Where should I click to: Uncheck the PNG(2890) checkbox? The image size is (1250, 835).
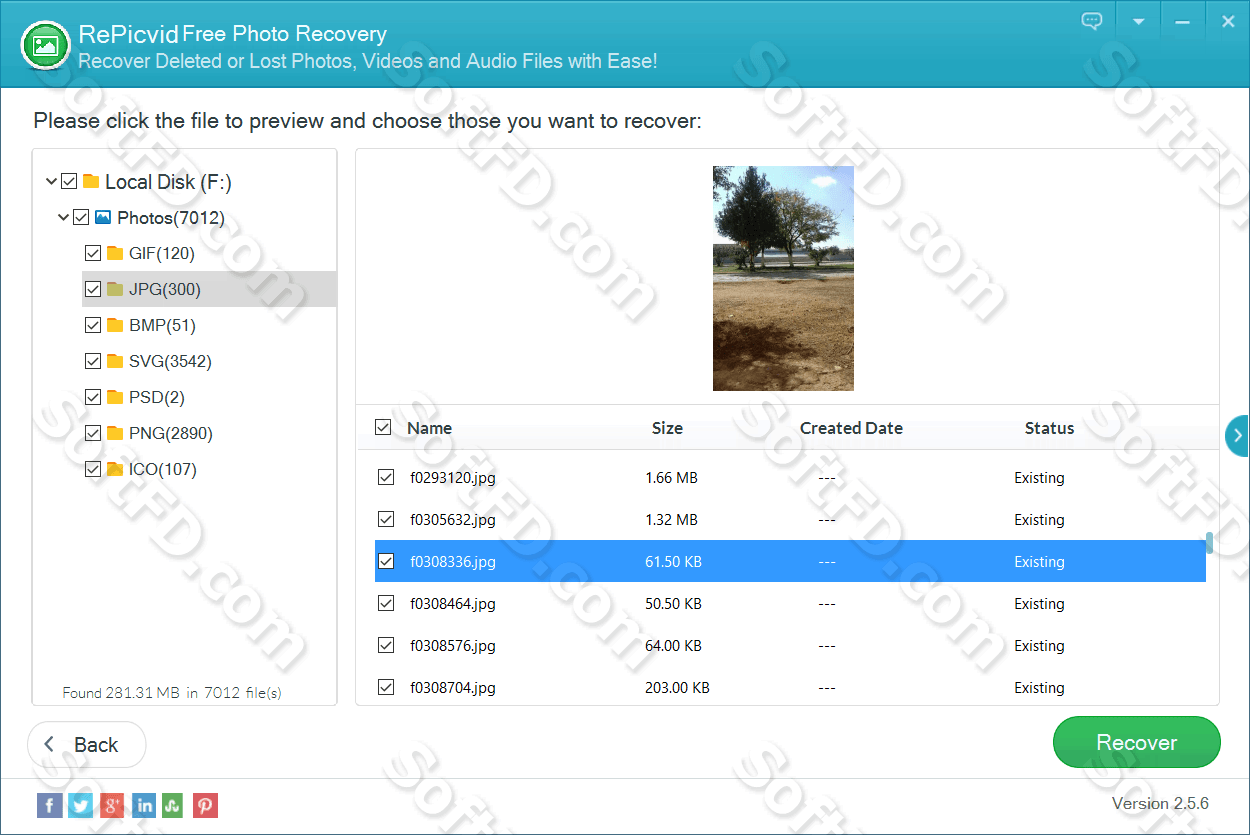coord(93,433)
